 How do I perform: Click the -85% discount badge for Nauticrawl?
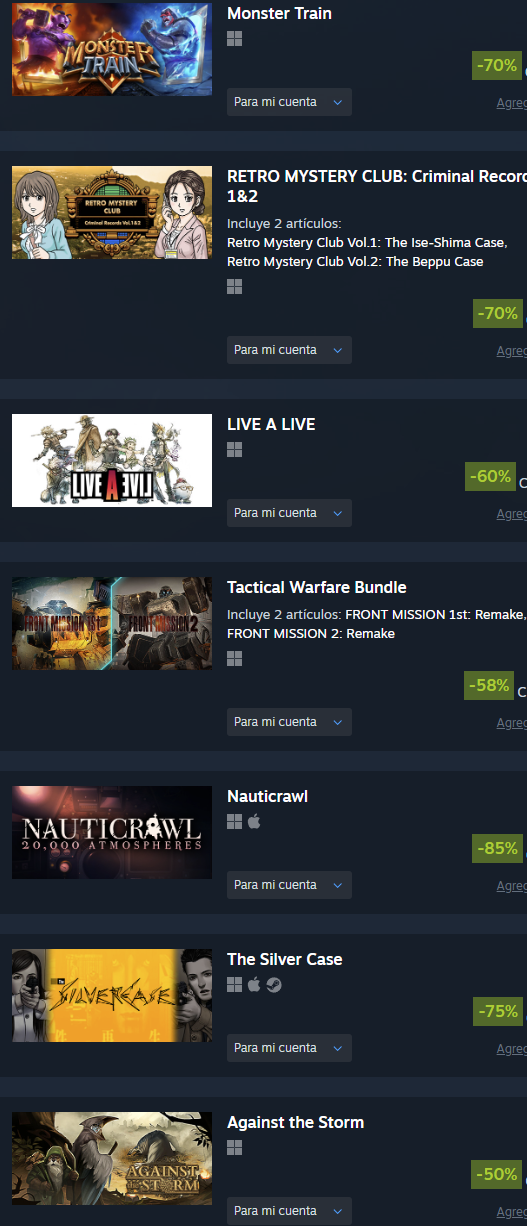497,849
